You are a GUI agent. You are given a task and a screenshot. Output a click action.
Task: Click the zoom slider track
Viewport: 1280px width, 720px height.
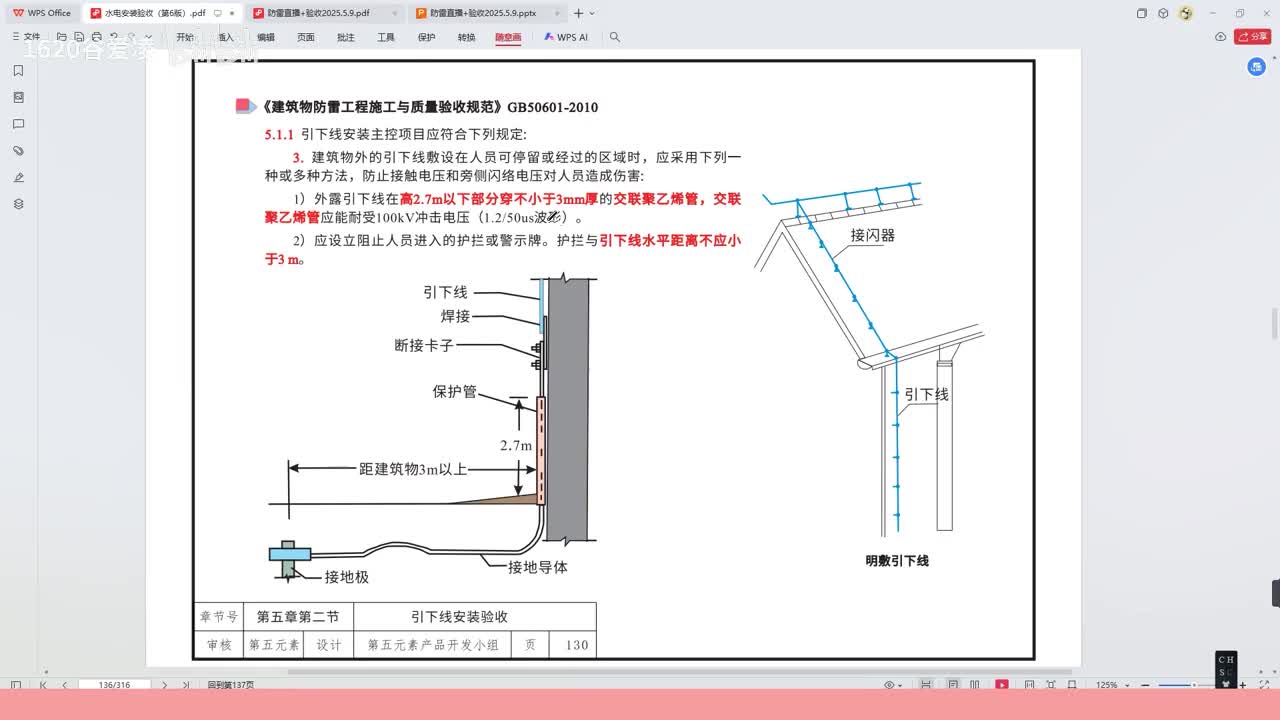[x=1187, y=685]
